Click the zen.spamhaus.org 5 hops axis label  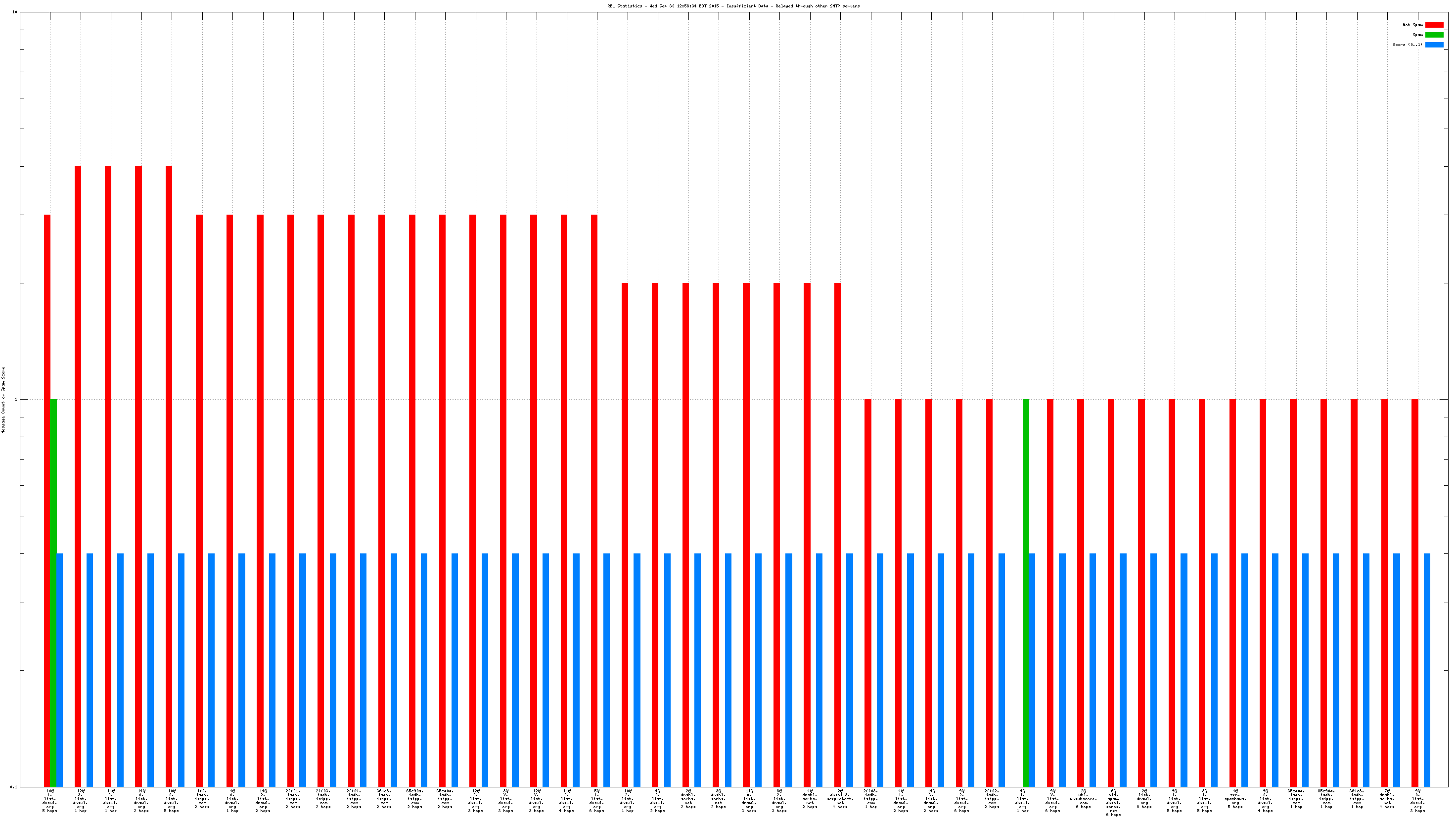1235,799
